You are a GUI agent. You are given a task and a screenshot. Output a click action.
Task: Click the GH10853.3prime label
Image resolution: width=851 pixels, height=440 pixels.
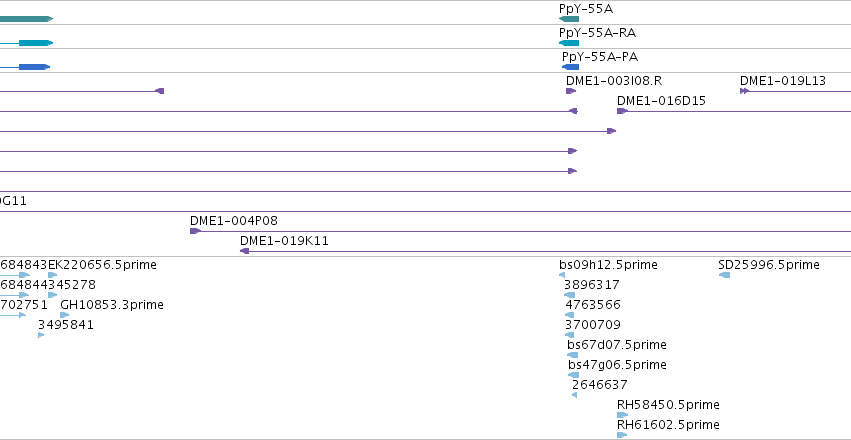[x=112, y=305]
